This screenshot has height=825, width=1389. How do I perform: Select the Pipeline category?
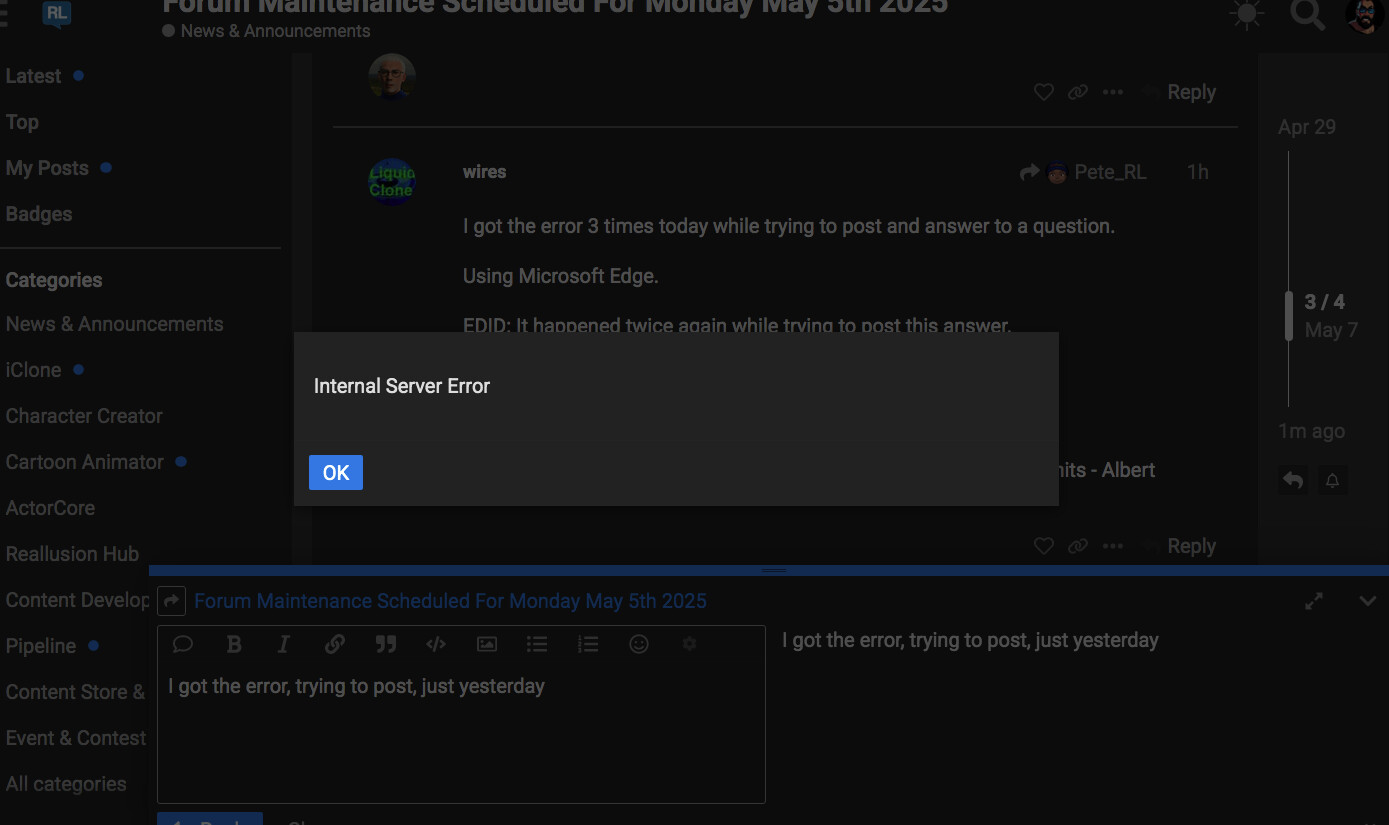click(41, 646)
